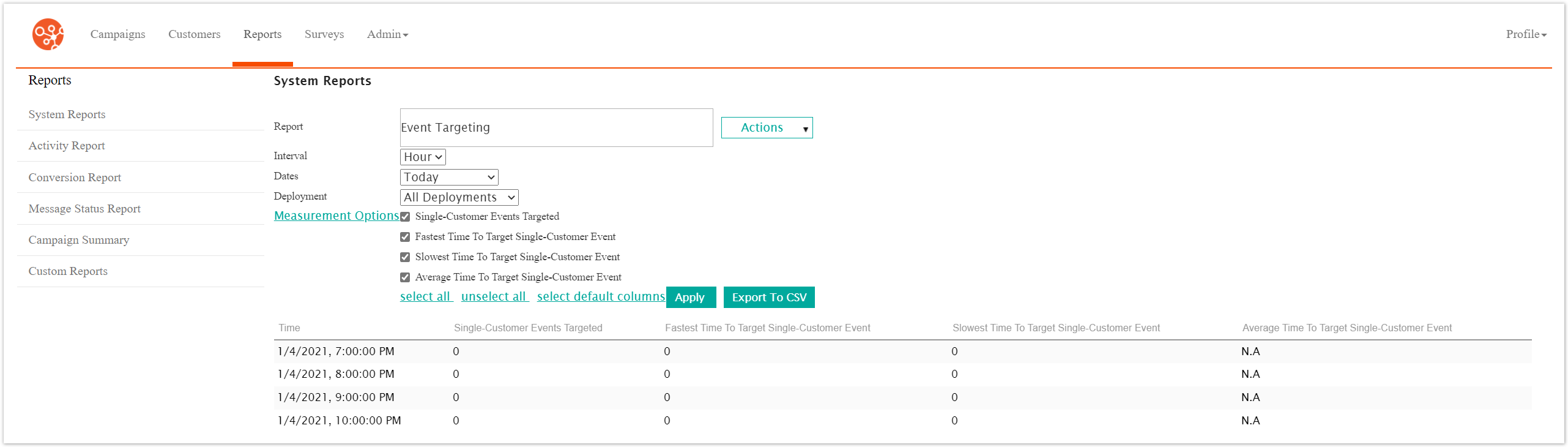Open the Measurement Options link
The image size is (1568, 447).
click(x=336, y=216)
